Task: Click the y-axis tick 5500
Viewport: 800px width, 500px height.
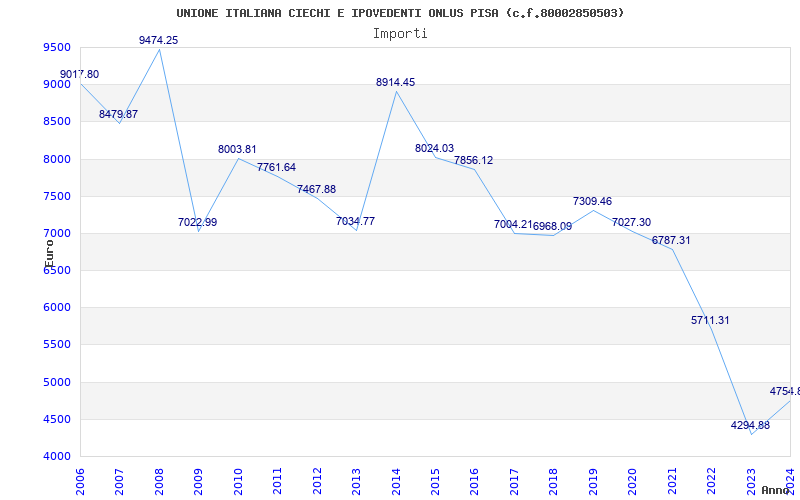Action: coord(56,345)
